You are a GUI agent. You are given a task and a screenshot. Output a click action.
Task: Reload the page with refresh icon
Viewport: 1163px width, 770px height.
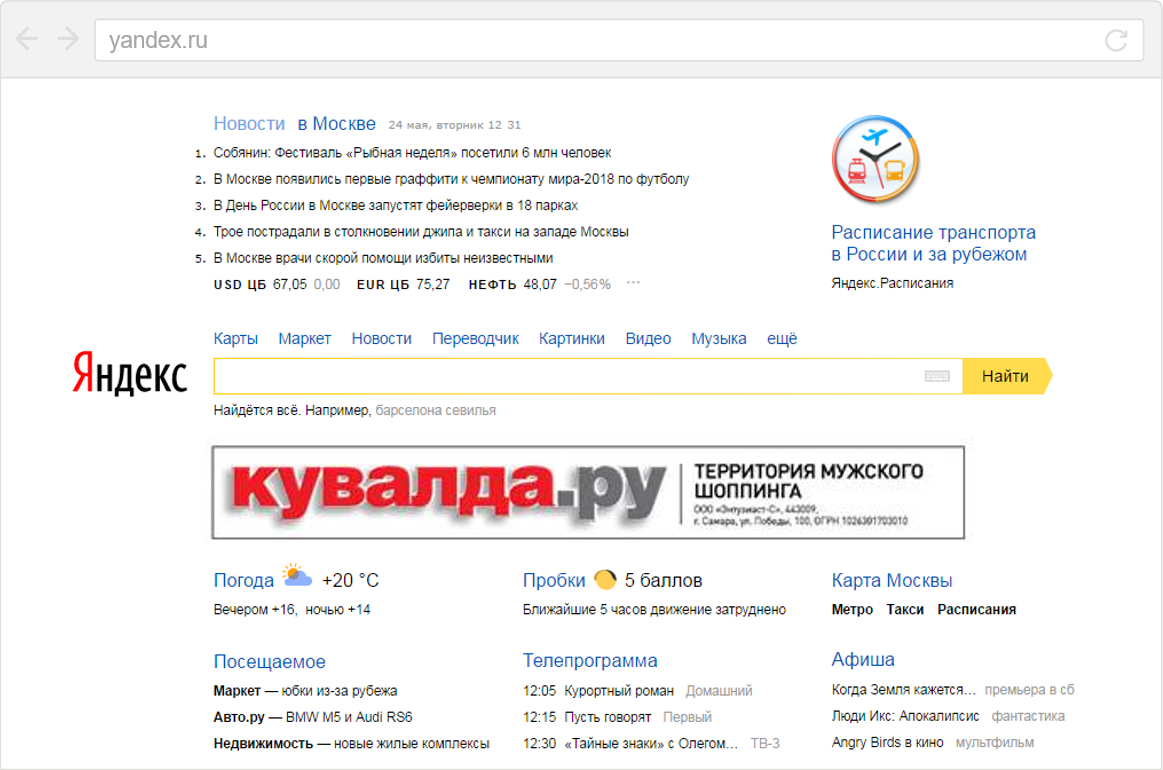coord(1116,40)
